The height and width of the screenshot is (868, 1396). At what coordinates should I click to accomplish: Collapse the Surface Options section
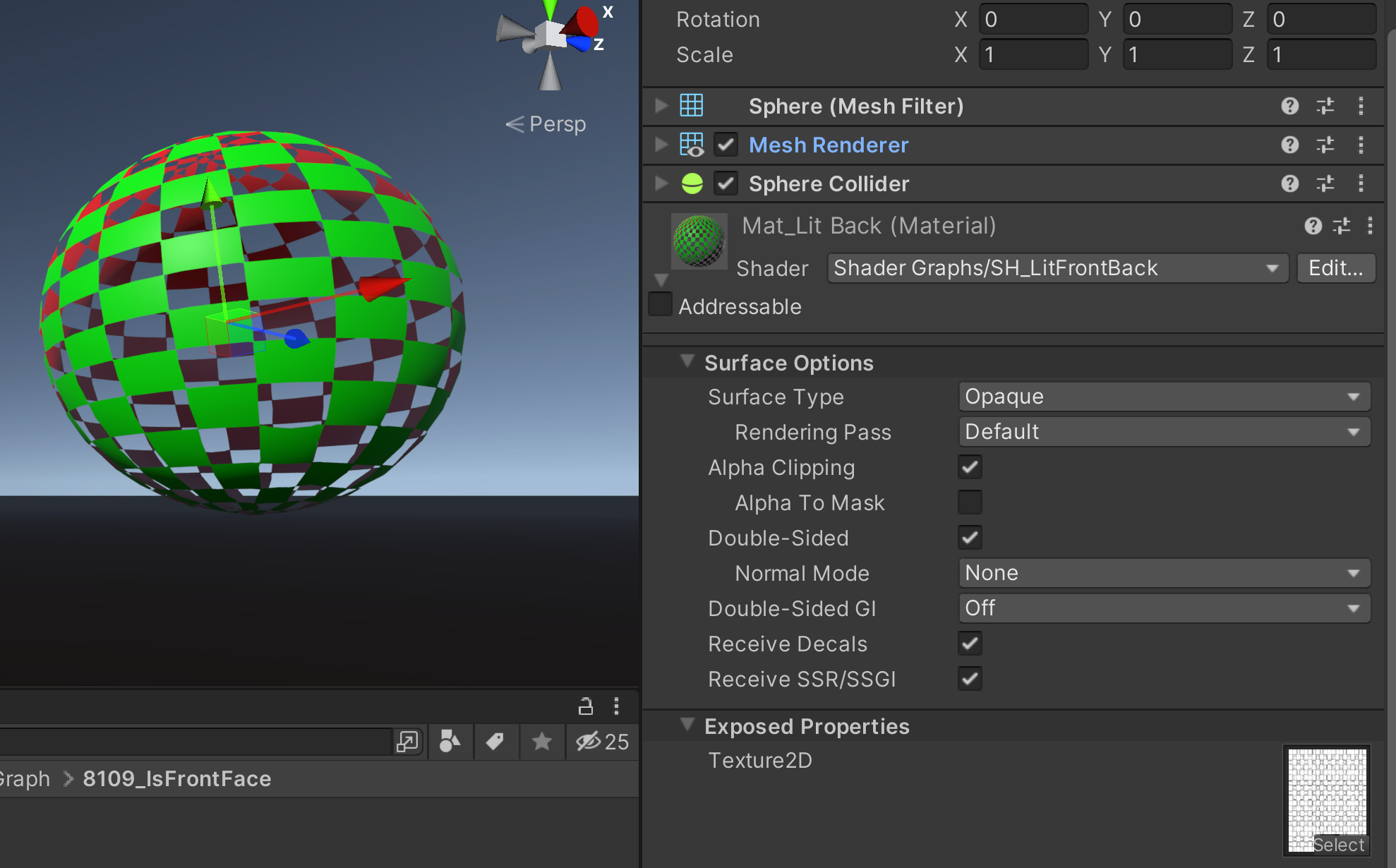[687, 361]
